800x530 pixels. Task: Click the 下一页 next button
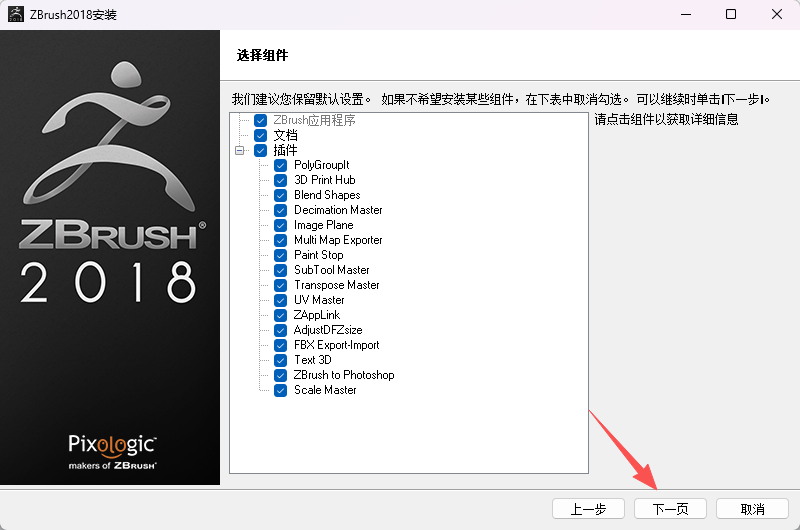pos(670,509)
